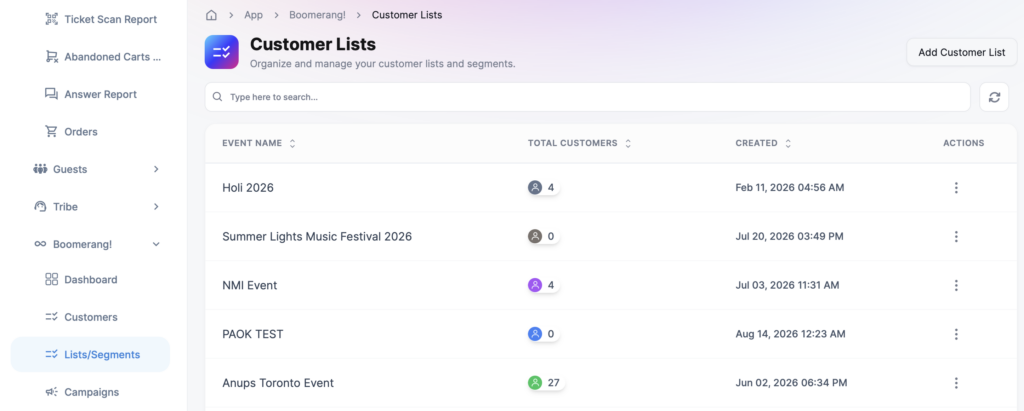The width and height of the screenshot is (1024, 411).
Task: Click the Orders shopping cart icon
Action: coord(52,131)
